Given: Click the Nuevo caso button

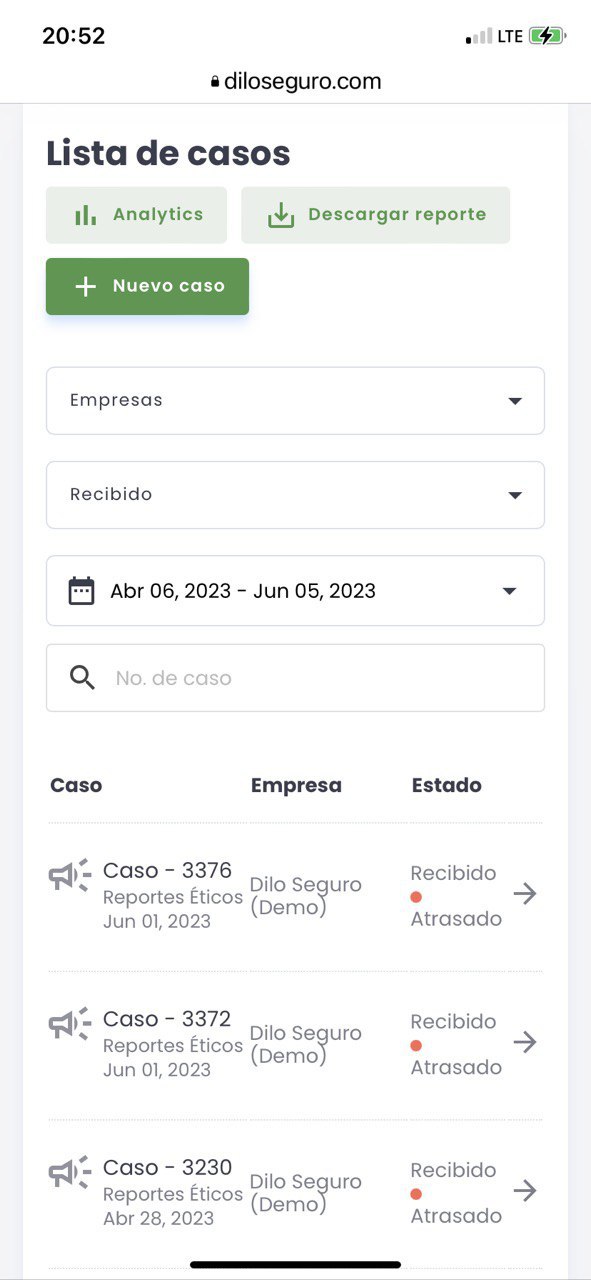Looking at the screenshot, I should (x=147, y=286).
